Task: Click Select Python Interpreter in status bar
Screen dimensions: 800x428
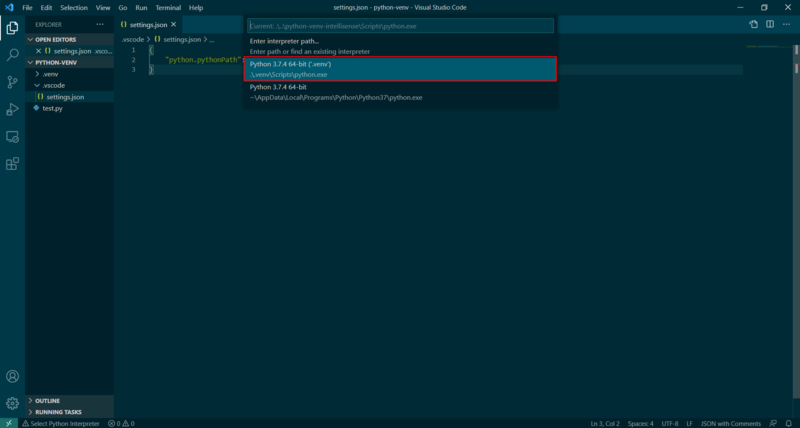Action: pos(61,423)
